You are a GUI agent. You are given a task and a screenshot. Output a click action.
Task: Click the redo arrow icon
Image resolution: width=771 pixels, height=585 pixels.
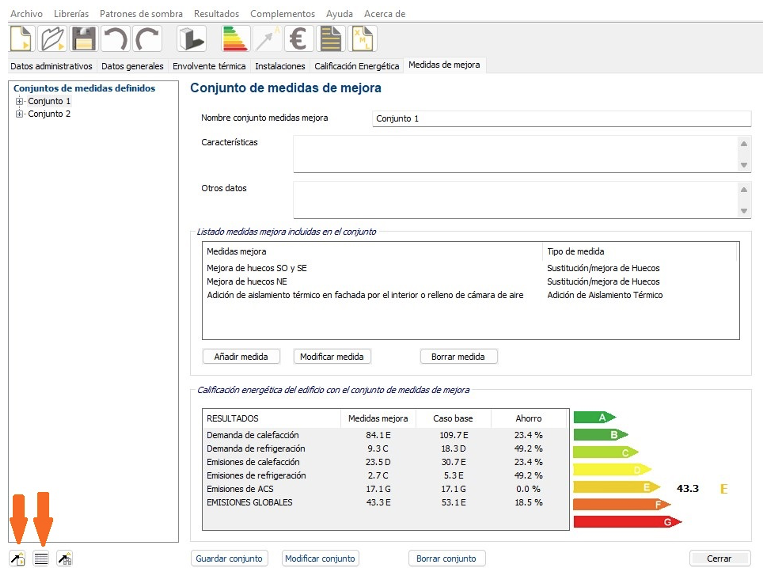[x=148, y=39]
